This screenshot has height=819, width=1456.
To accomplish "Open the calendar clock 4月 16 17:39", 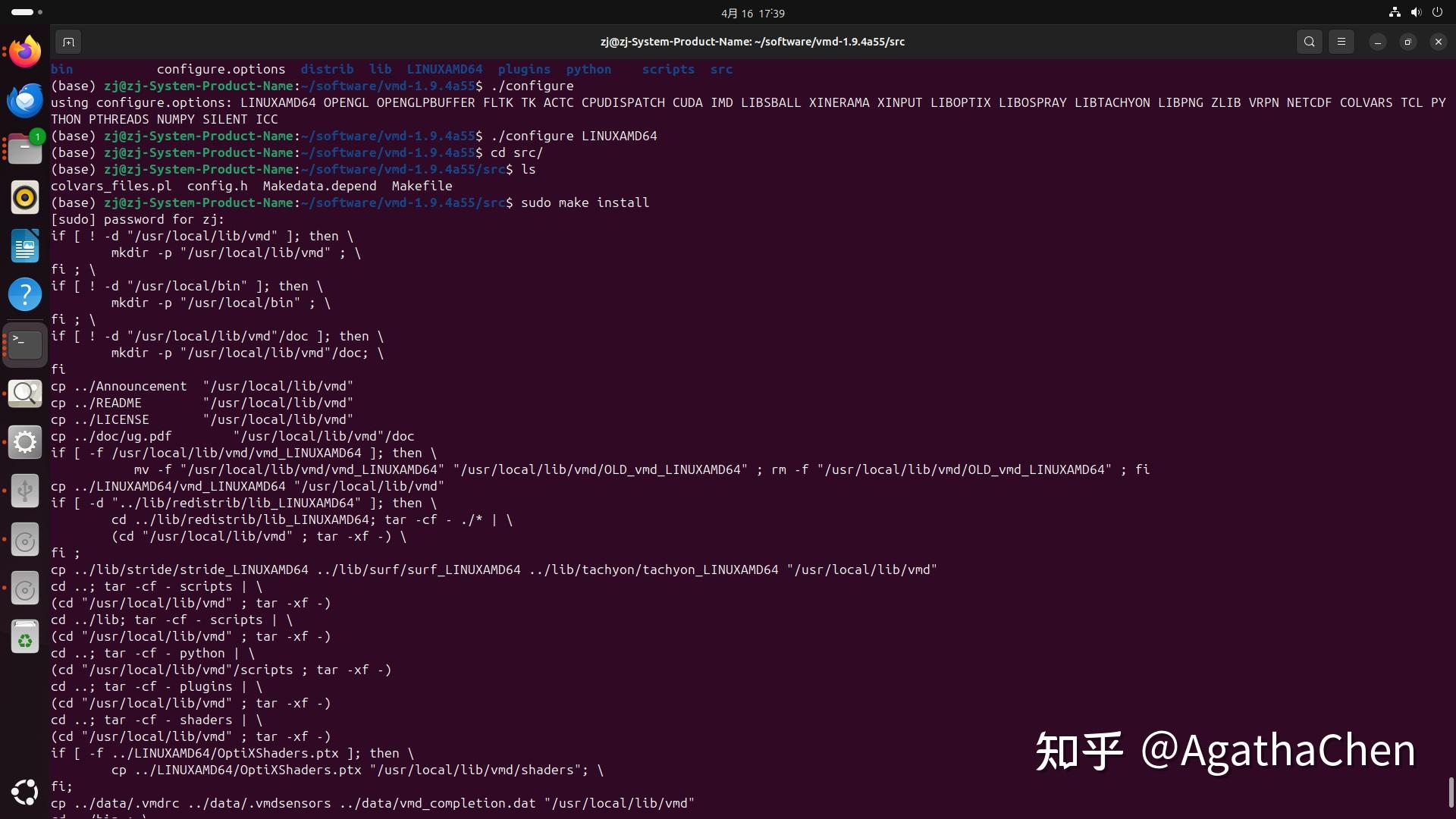I will coord(752,13).
